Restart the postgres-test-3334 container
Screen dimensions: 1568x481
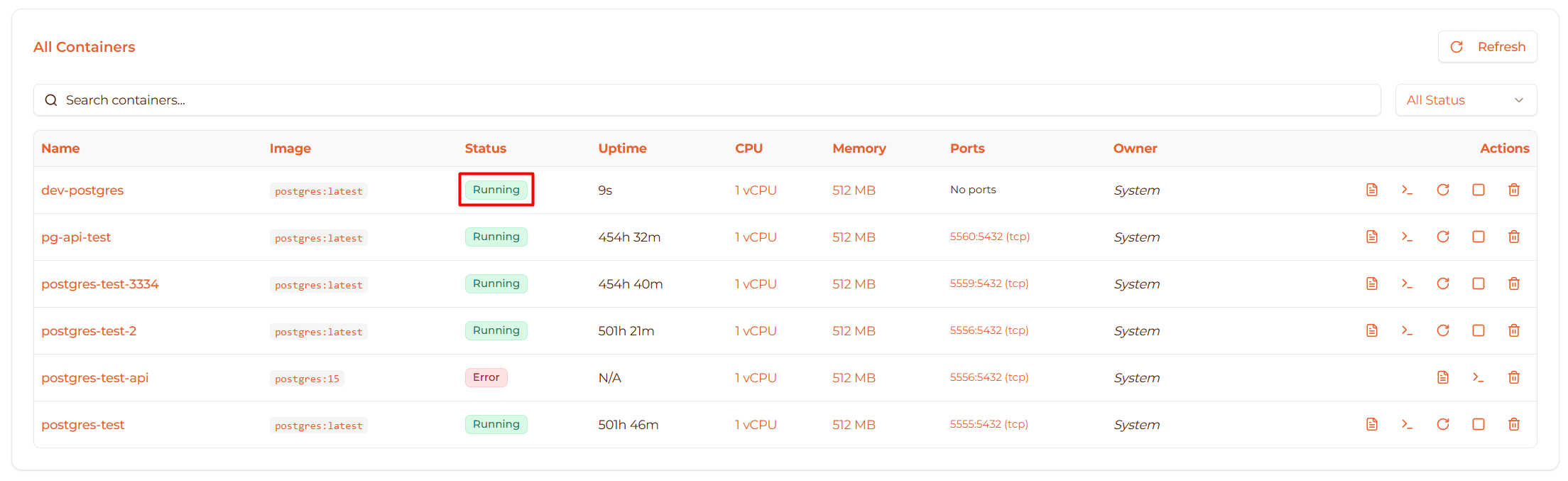click(x=1442, y=283)
